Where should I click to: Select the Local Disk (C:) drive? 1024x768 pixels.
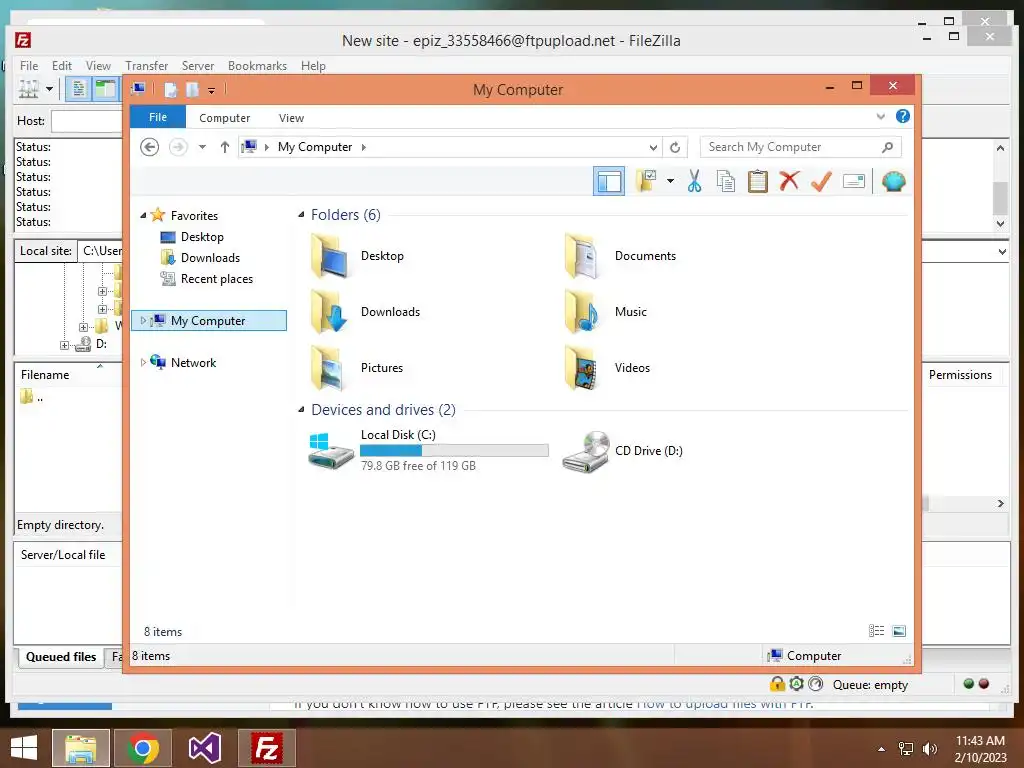428,450
